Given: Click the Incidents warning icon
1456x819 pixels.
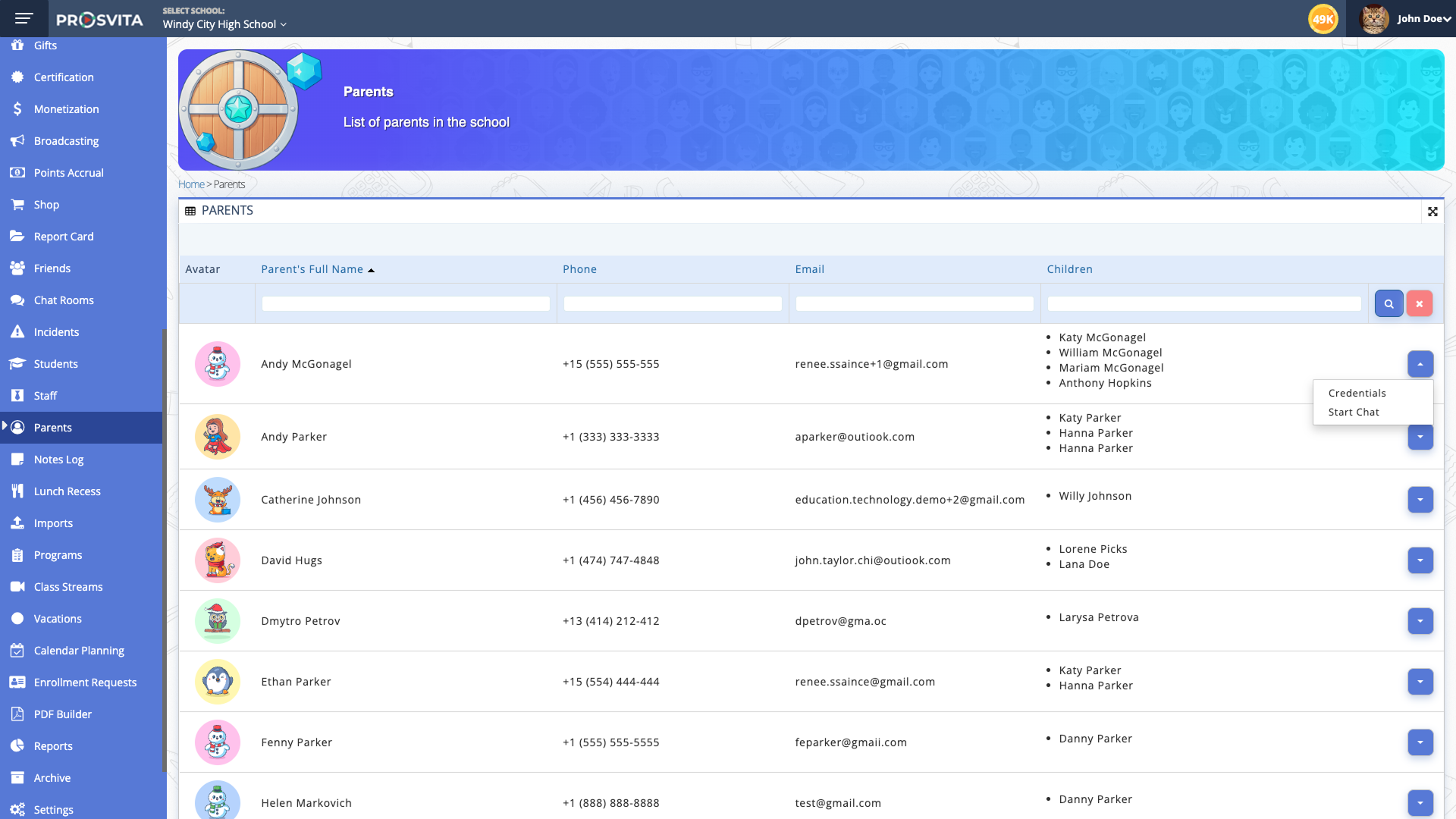Looking at the screenshot, I should [x=17, y=332].
